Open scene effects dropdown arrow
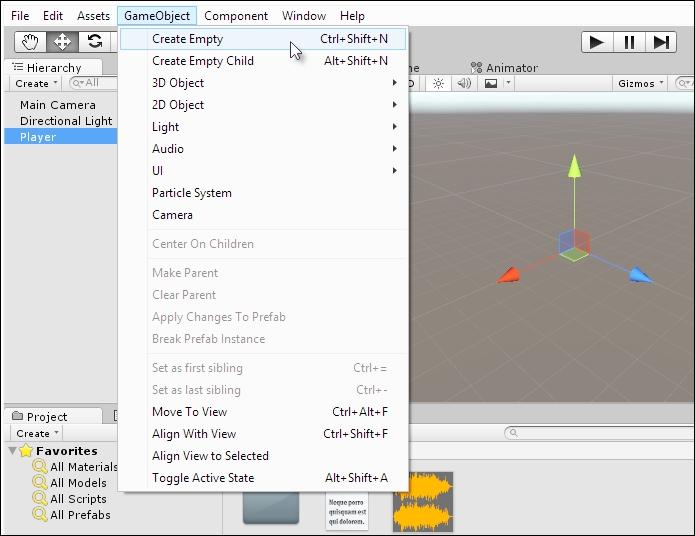Screen dimensions: 695x536 pyautogui.click(x=508, y=83)
